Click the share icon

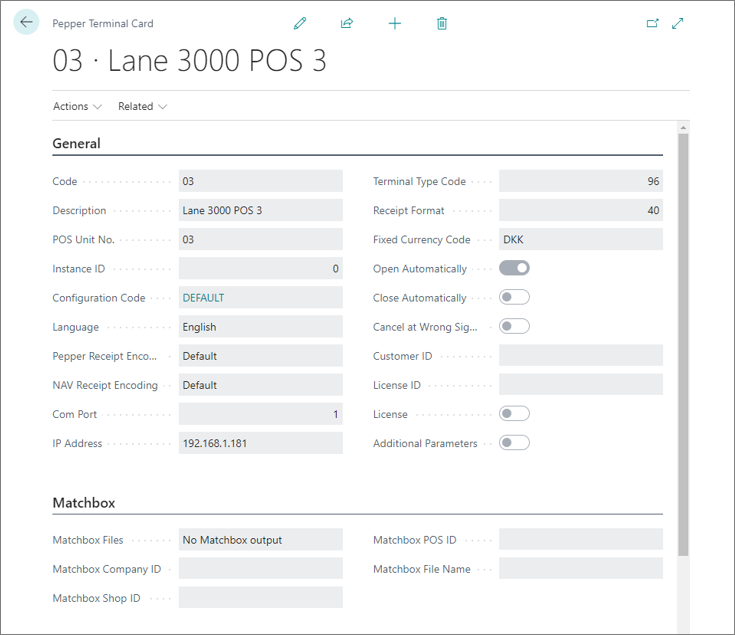tap(347, 23)
